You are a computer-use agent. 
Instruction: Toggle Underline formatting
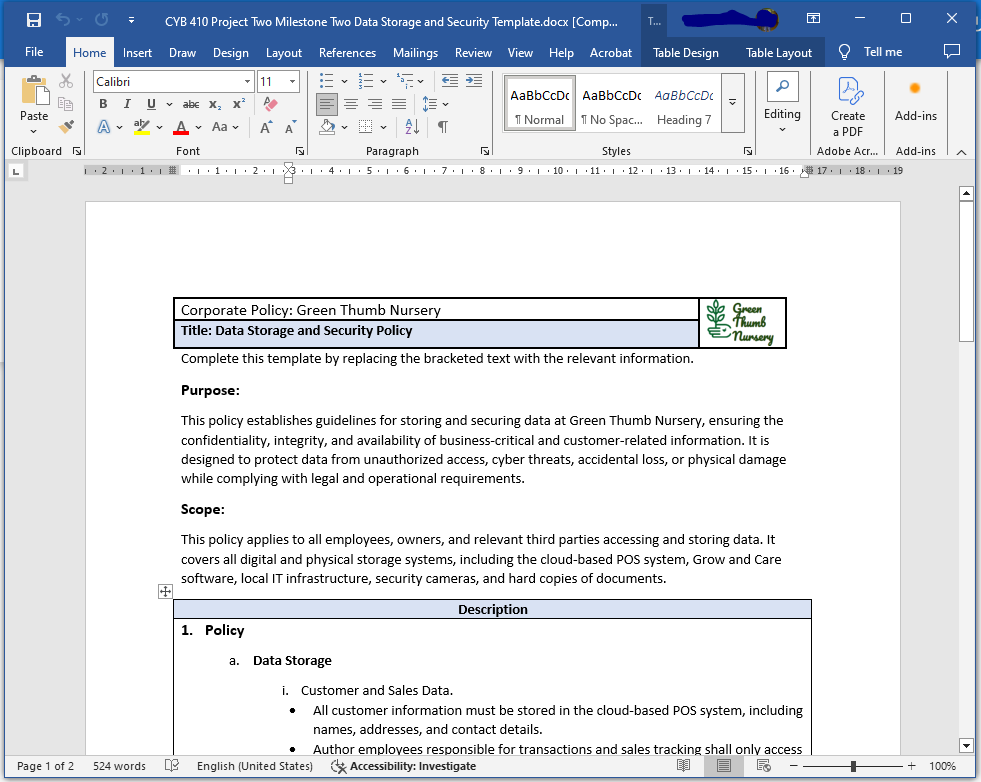pos(151,104)
